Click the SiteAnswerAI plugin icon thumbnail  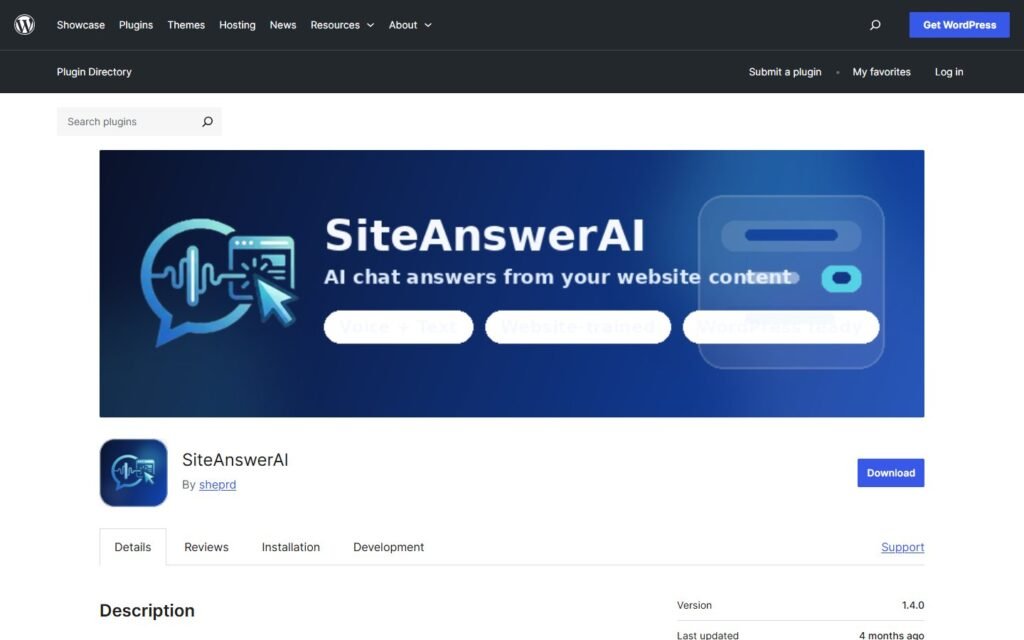[133, 473]
